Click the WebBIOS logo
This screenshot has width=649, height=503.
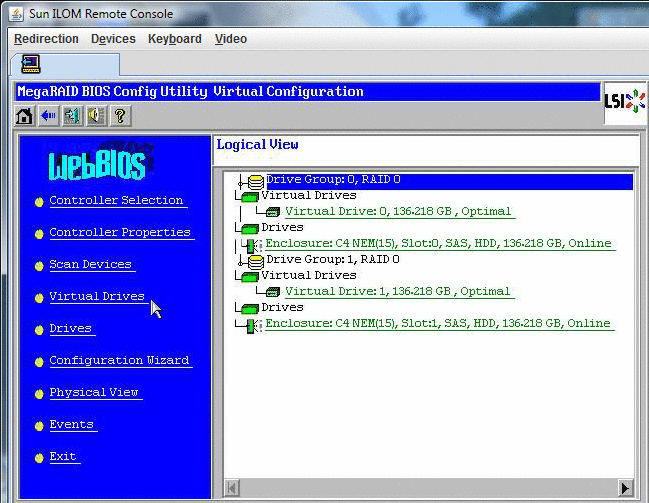[98, 164]
